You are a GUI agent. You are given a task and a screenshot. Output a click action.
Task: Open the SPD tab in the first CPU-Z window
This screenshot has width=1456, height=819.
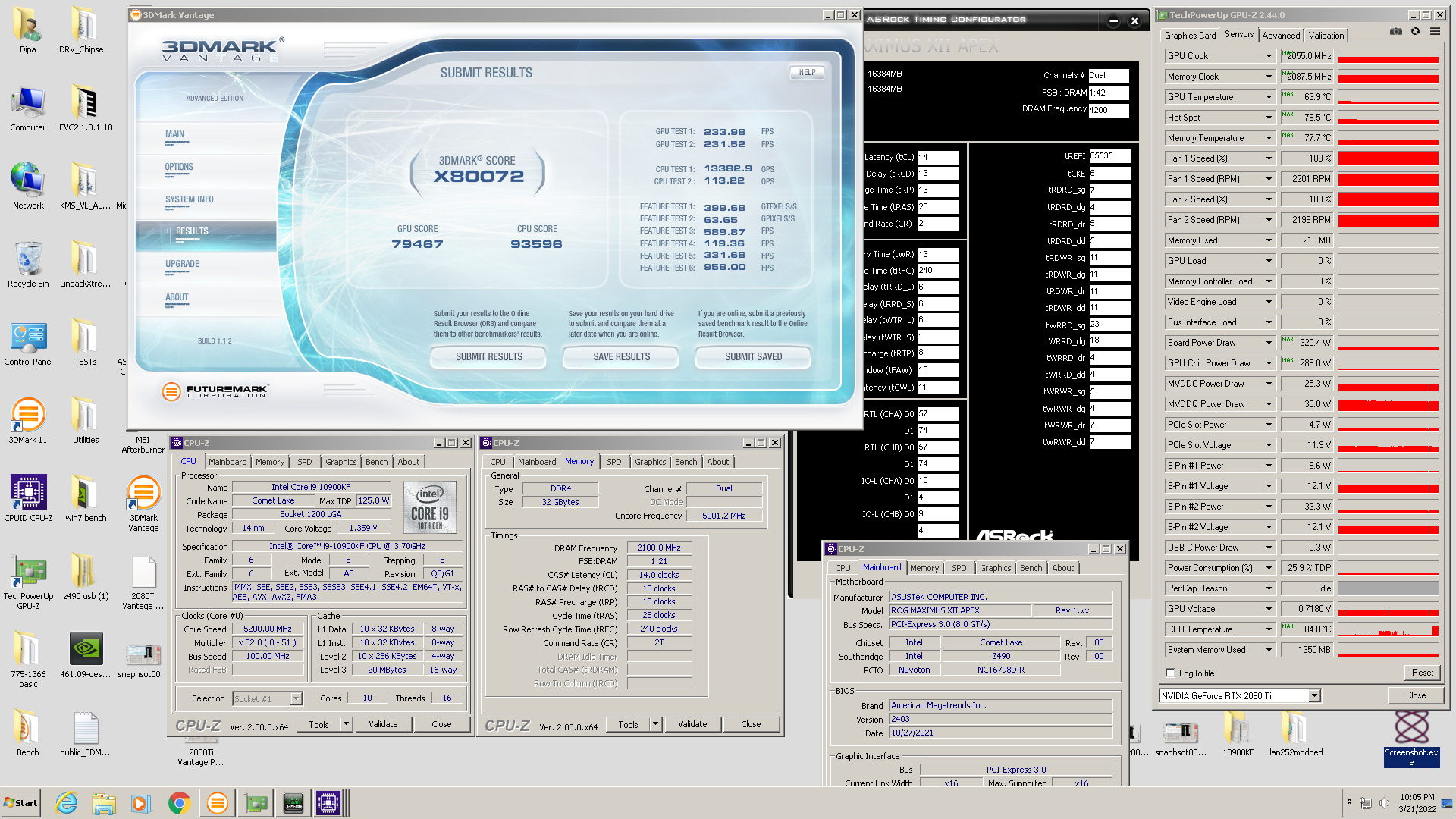tap(304, 462)
